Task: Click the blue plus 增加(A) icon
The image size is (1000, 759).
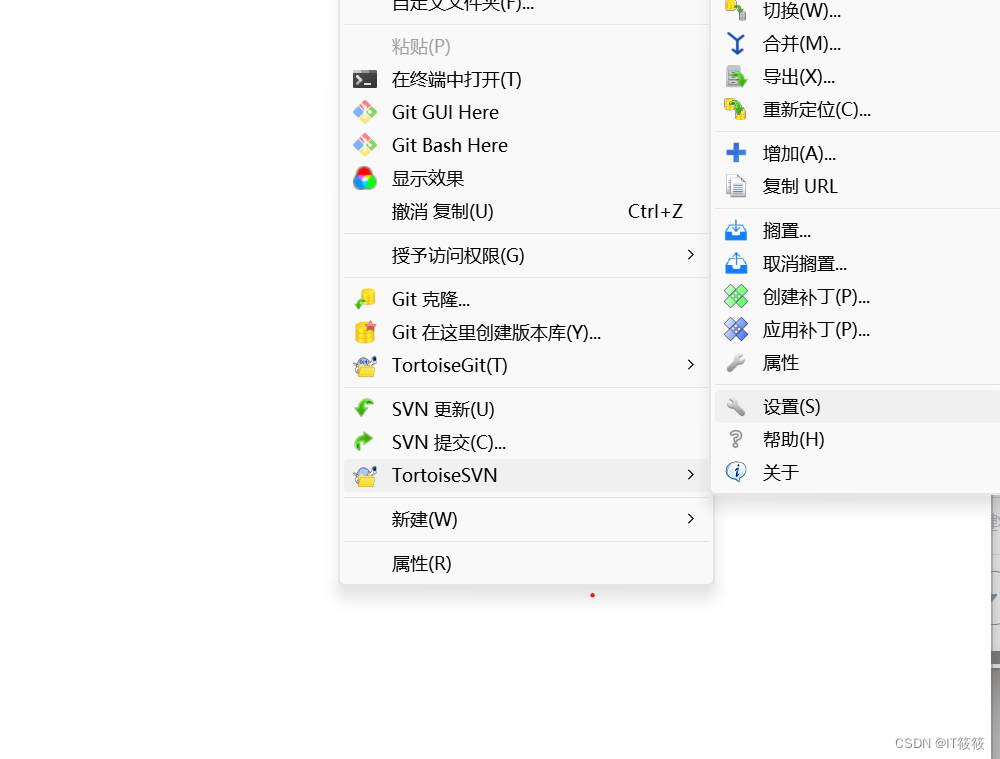Action: coord(736,153)
